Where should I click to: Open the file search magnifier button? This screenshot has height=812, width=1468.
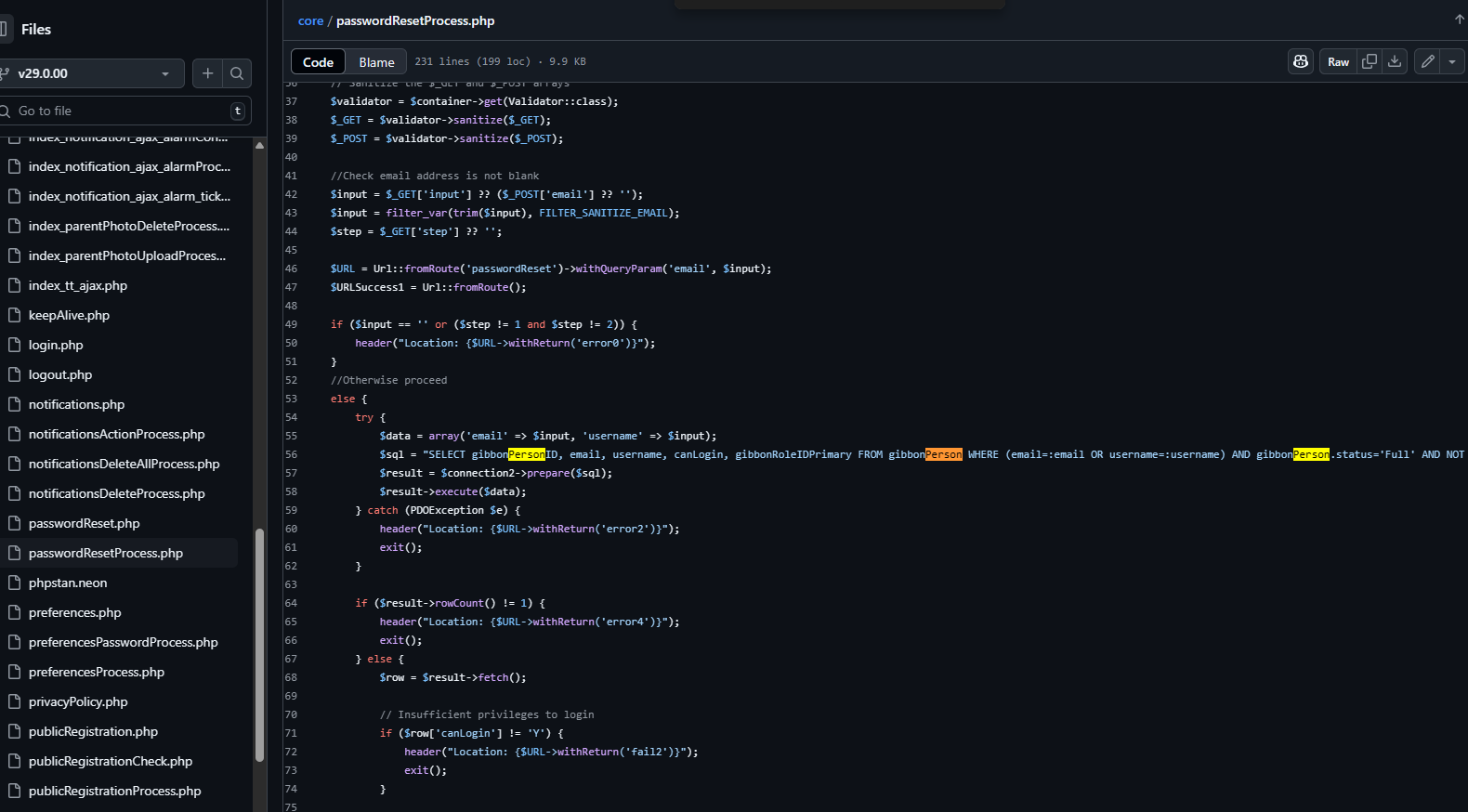pos(237,73)
